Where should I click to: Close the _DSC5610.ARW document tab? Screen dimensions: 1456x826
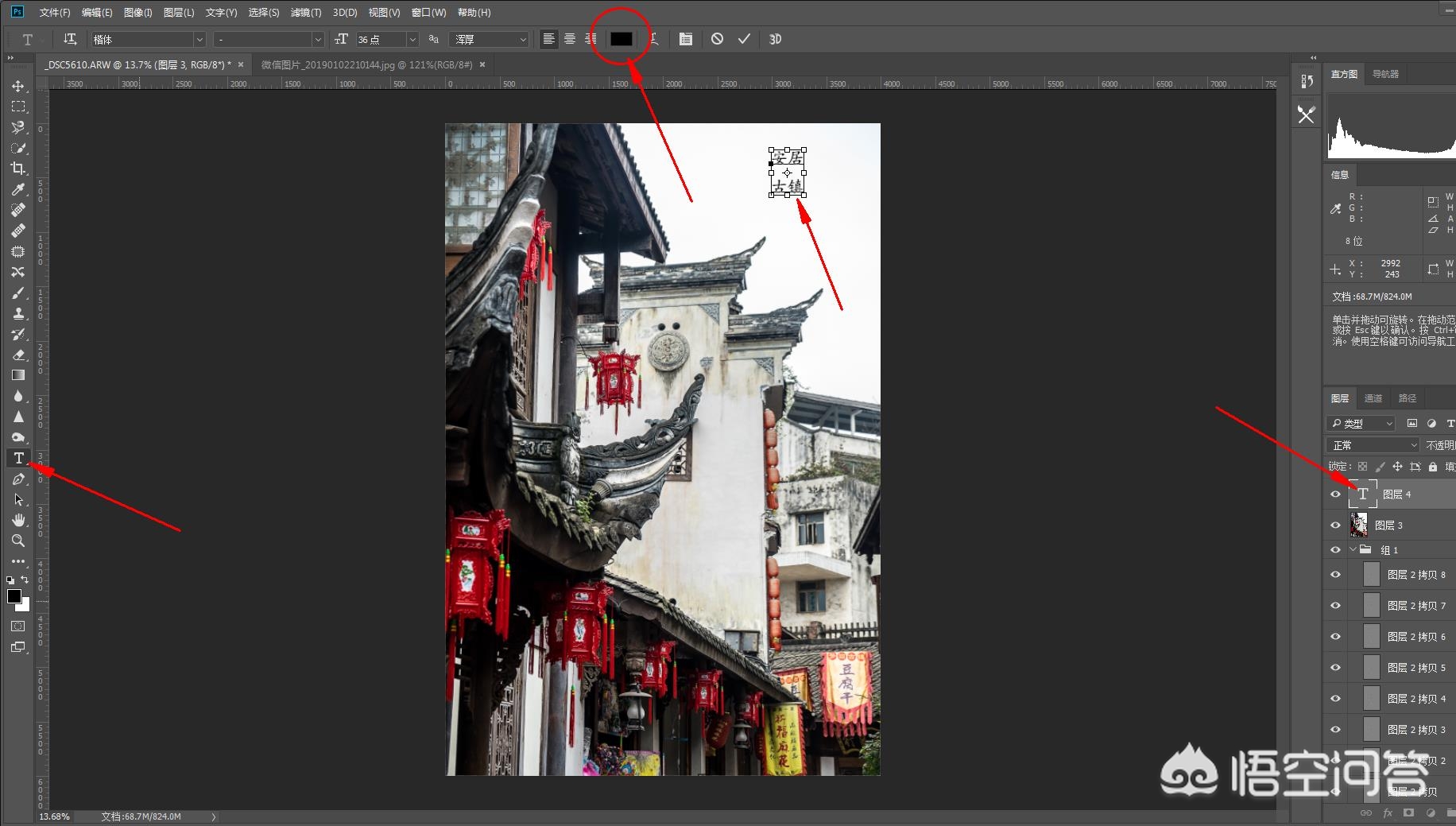pyautogui.click(x=241, y=64)
